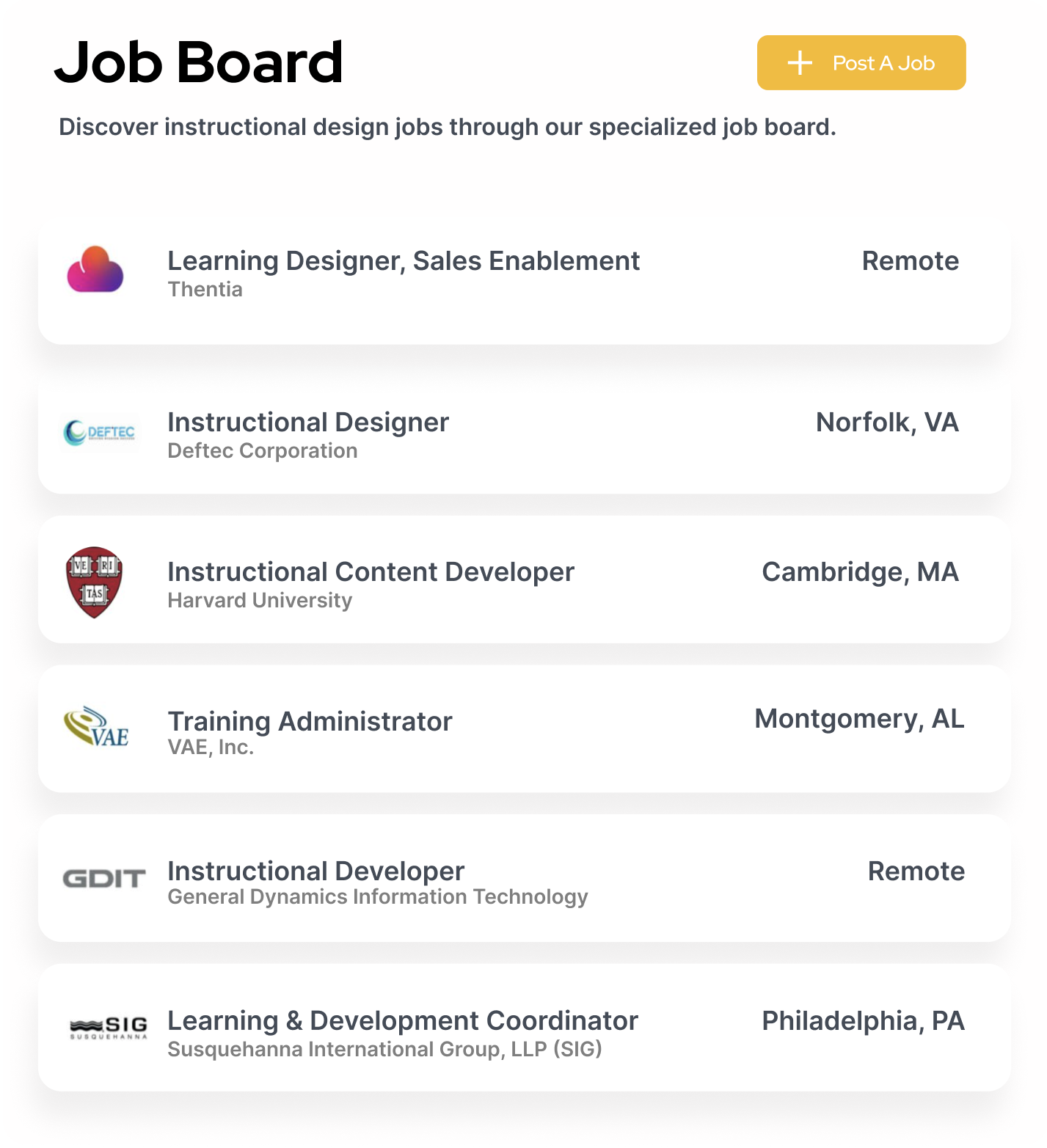
Task: Click the Job Board page heading
Action: pos(200,62)
